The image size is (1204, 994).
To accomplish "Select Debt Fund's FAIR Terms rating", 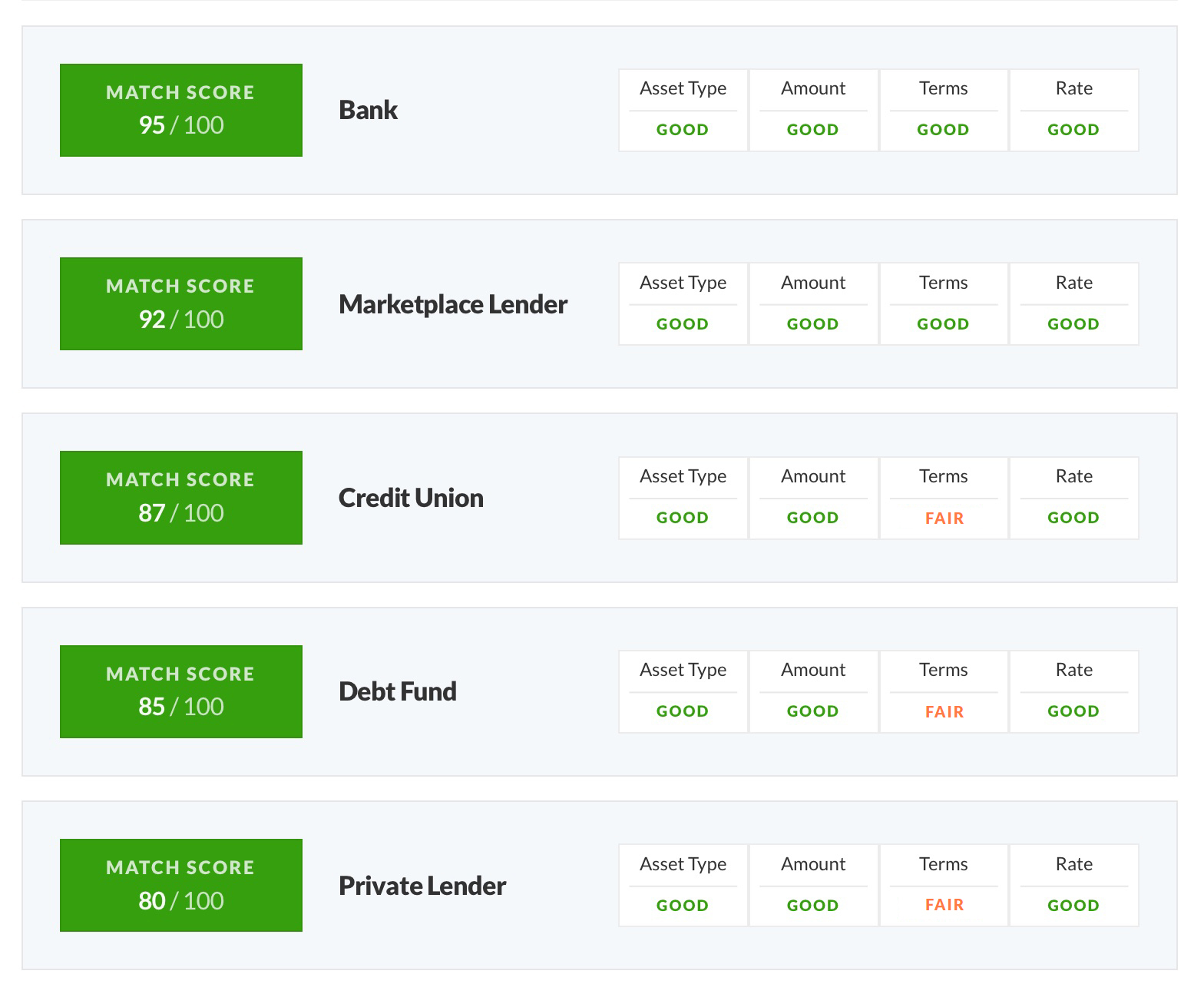I will pyautogui.click(x=944, y=692).
